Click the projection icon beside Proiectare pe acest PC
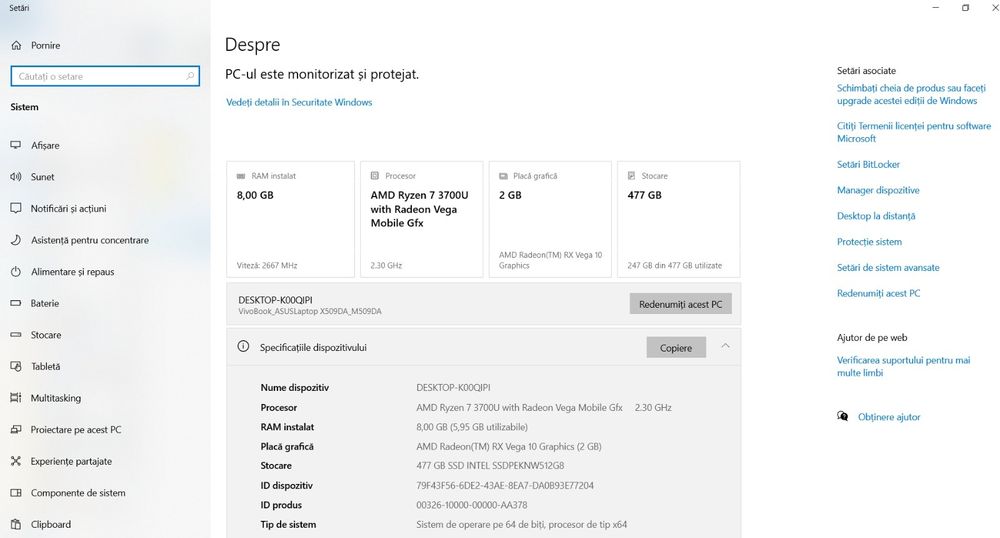This screenshot has width=1000, height=538. [16, 430]
